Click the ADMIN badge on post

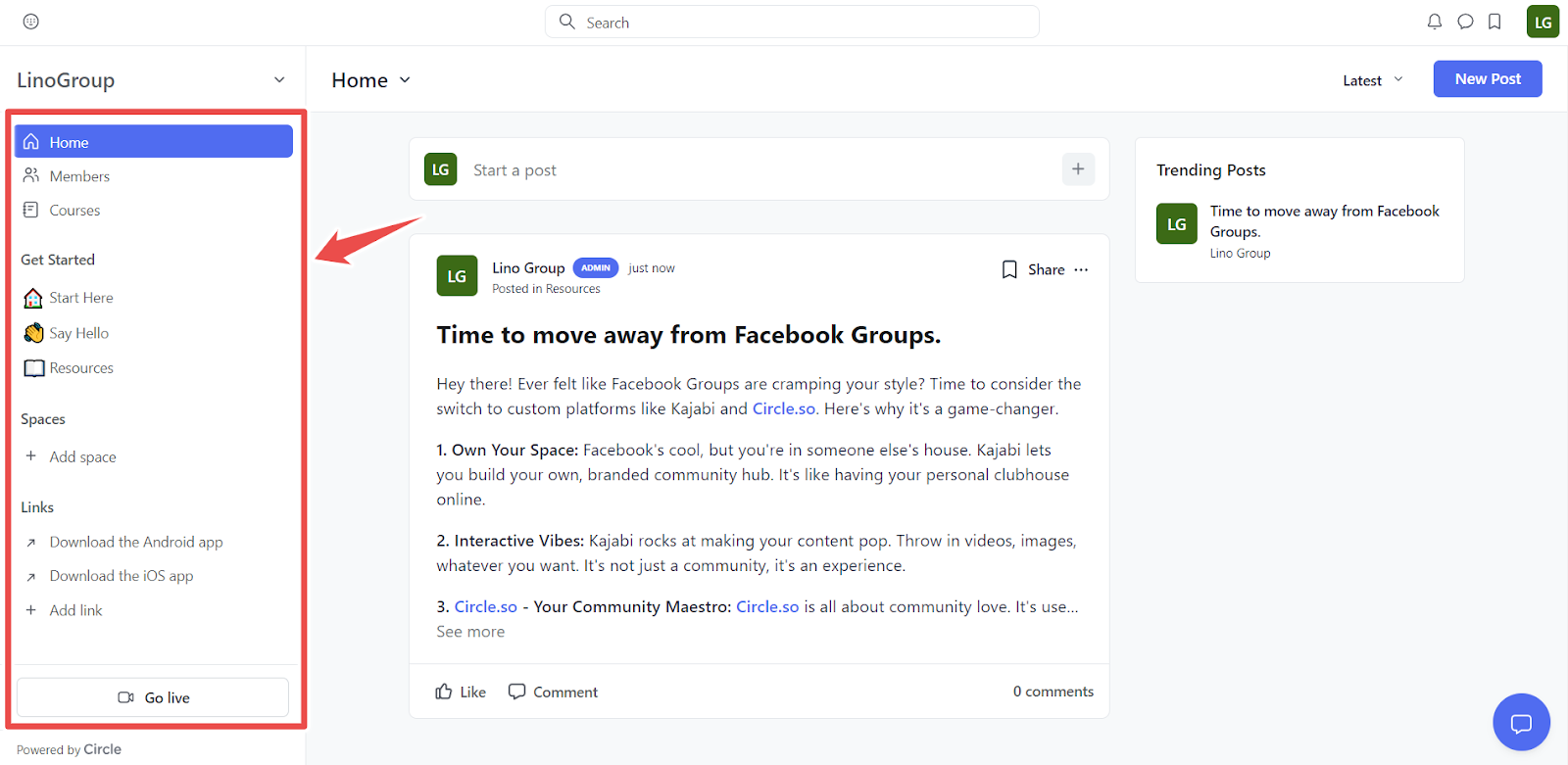pos(595,267)
